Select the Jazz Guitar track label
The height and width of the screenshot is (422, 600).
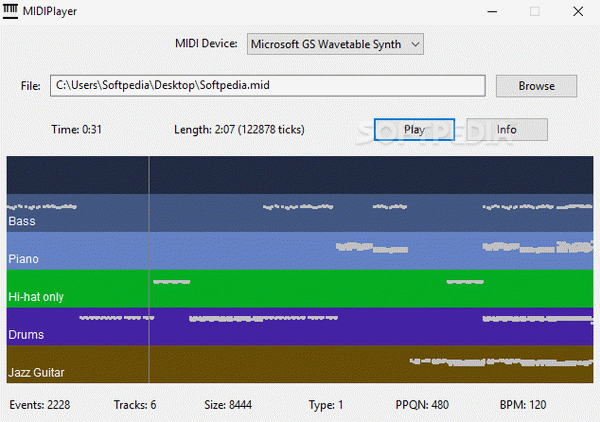36,373
